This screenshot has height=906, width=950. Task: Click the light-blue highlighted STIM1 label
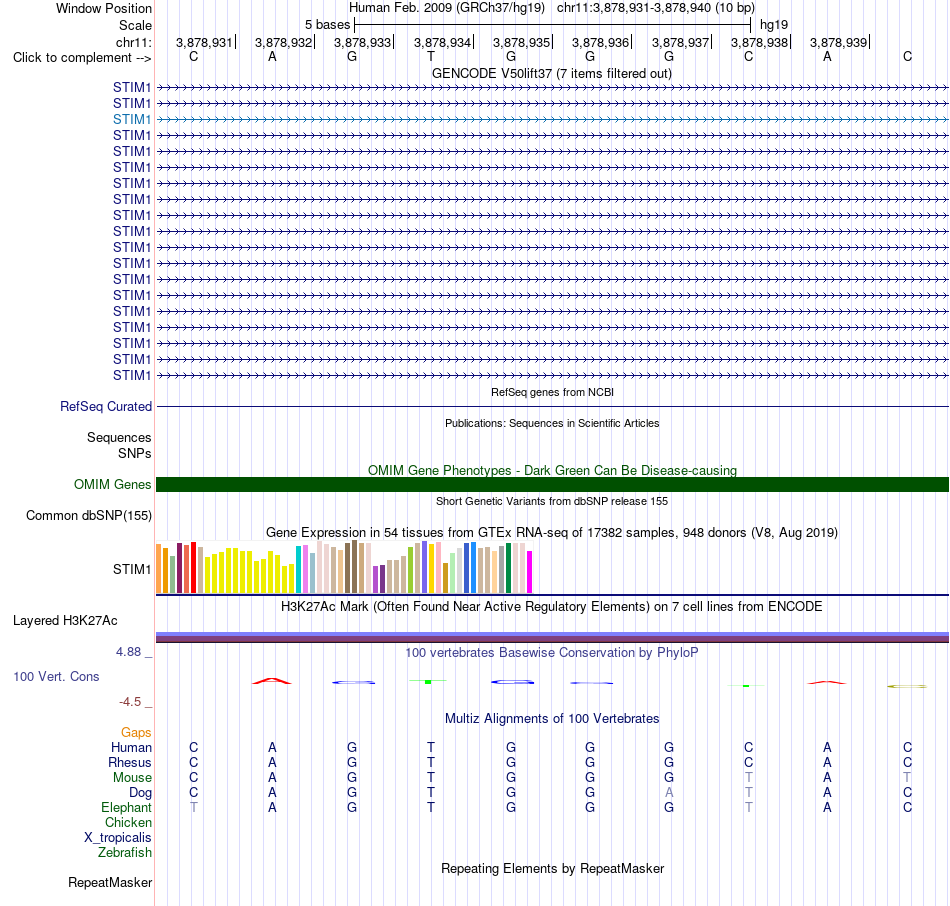pyautogui.click(x=131, y=119)
